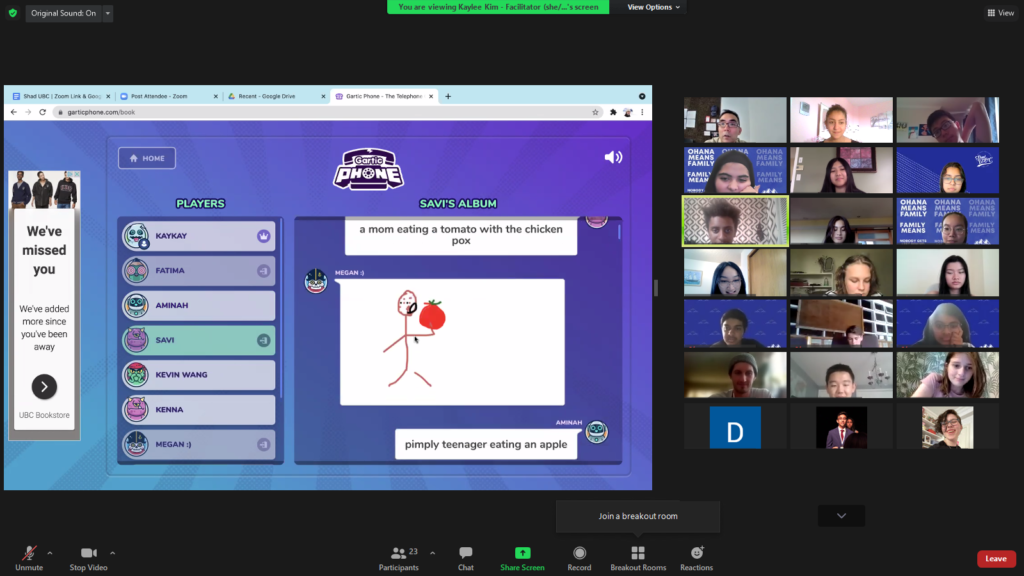Screen dimensions: 1024x576
Task: Select player KEVIN WANG
Action: [199, 375]
